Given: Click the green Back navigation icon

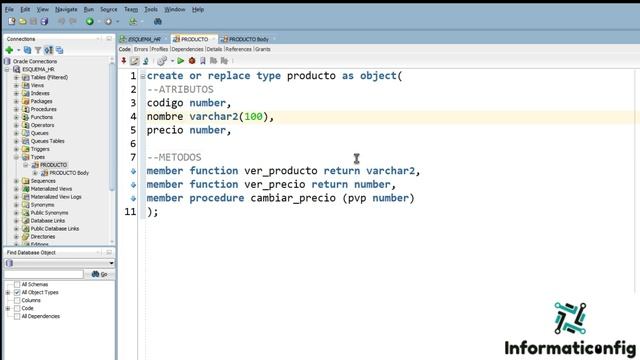Looking at the screenshot, I should (x=90, y=21).
